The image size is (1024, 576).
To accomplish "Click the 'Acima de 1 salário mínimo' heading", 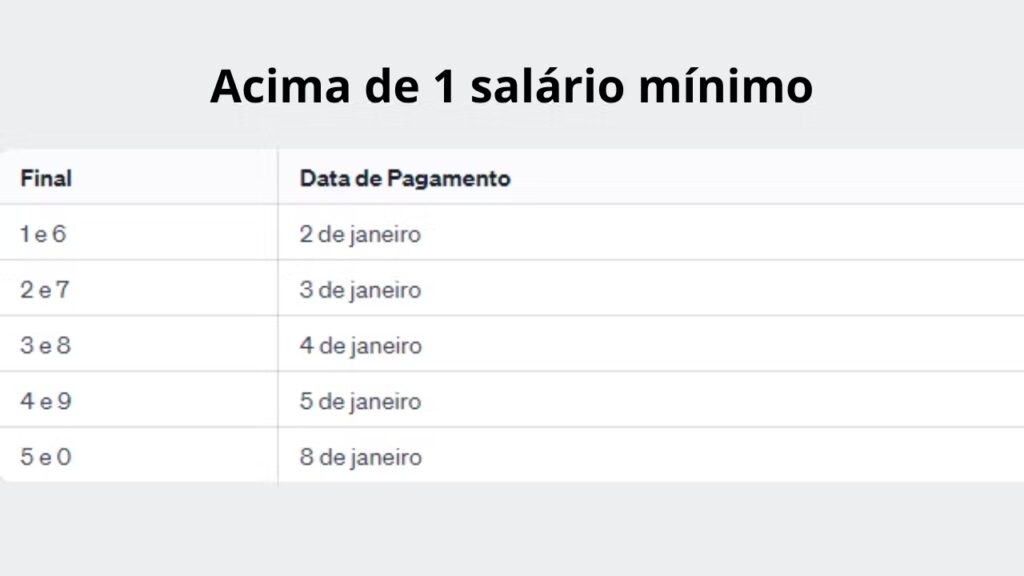I will tap(511, 86).
